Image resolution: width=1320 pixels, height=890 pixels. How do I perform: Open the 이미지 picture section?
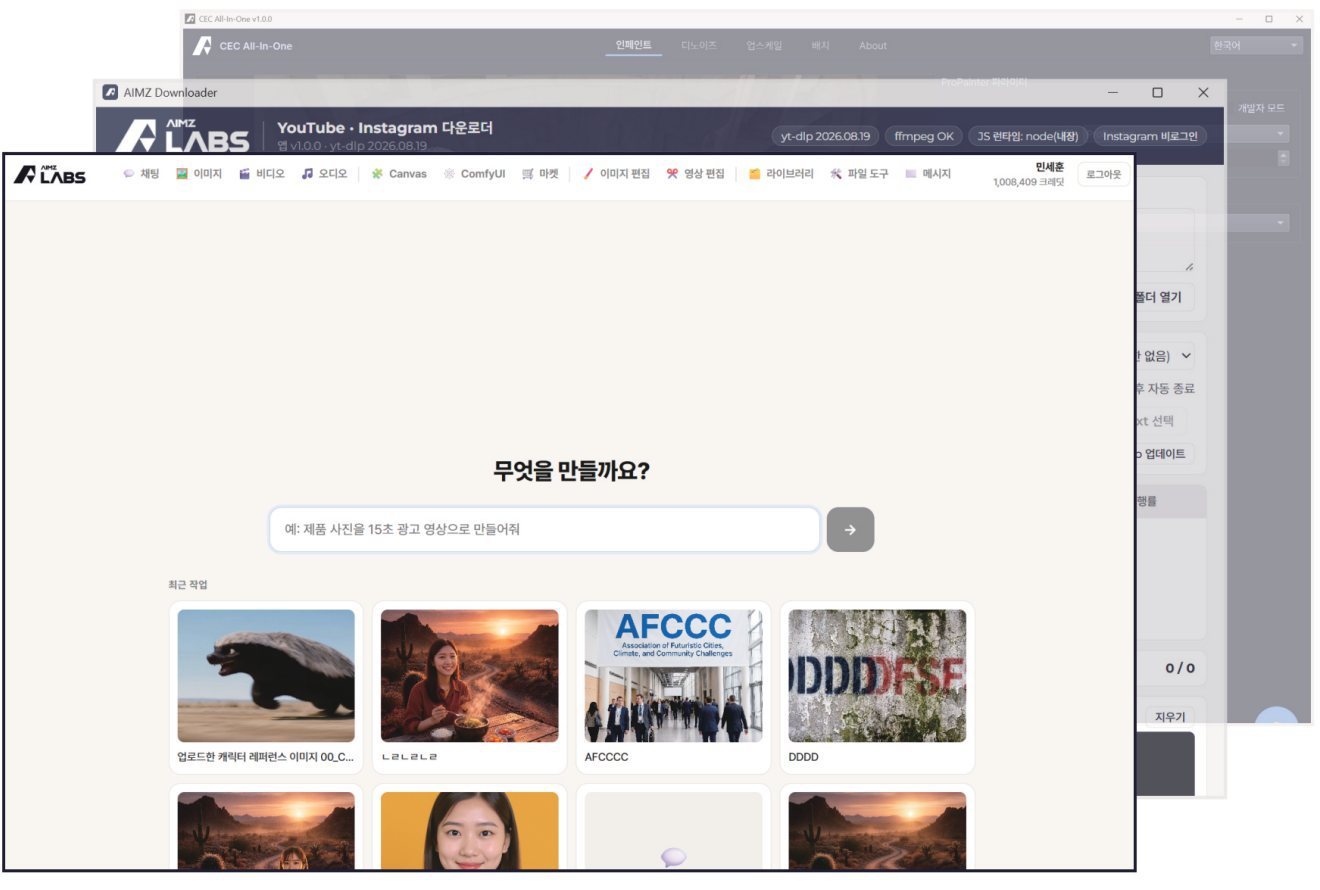click(199, 174)
